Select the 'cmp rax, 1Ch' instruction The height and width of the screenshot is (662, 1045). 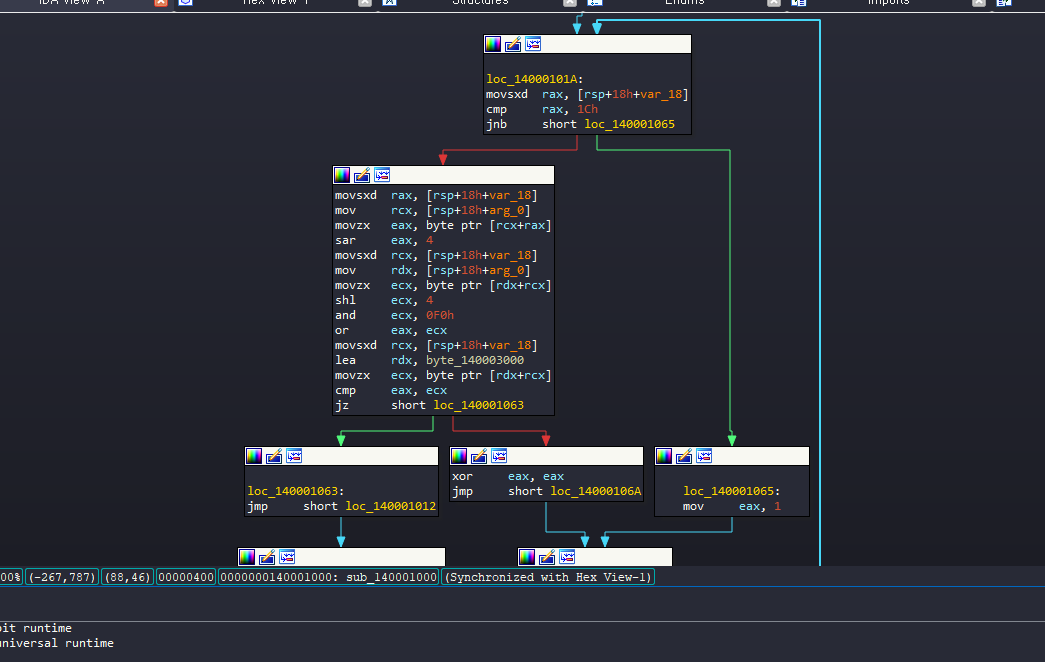[542, 109]
